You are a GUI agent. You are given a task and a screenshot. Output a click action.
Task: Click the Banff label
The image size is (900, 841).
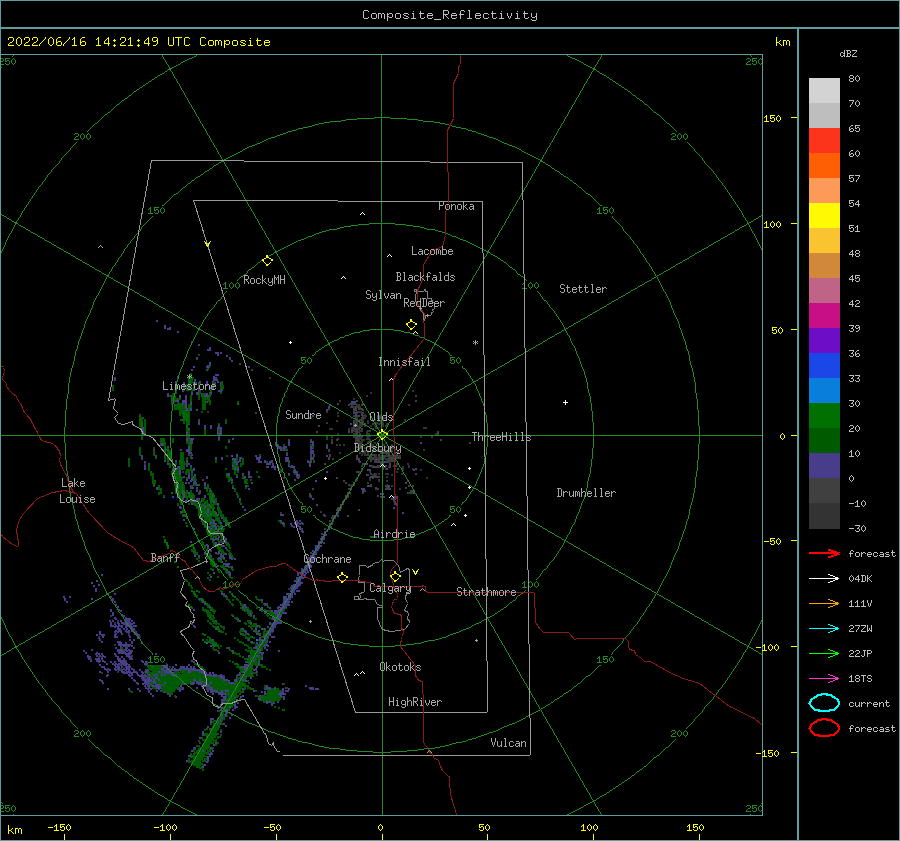[x=165, y=557]
